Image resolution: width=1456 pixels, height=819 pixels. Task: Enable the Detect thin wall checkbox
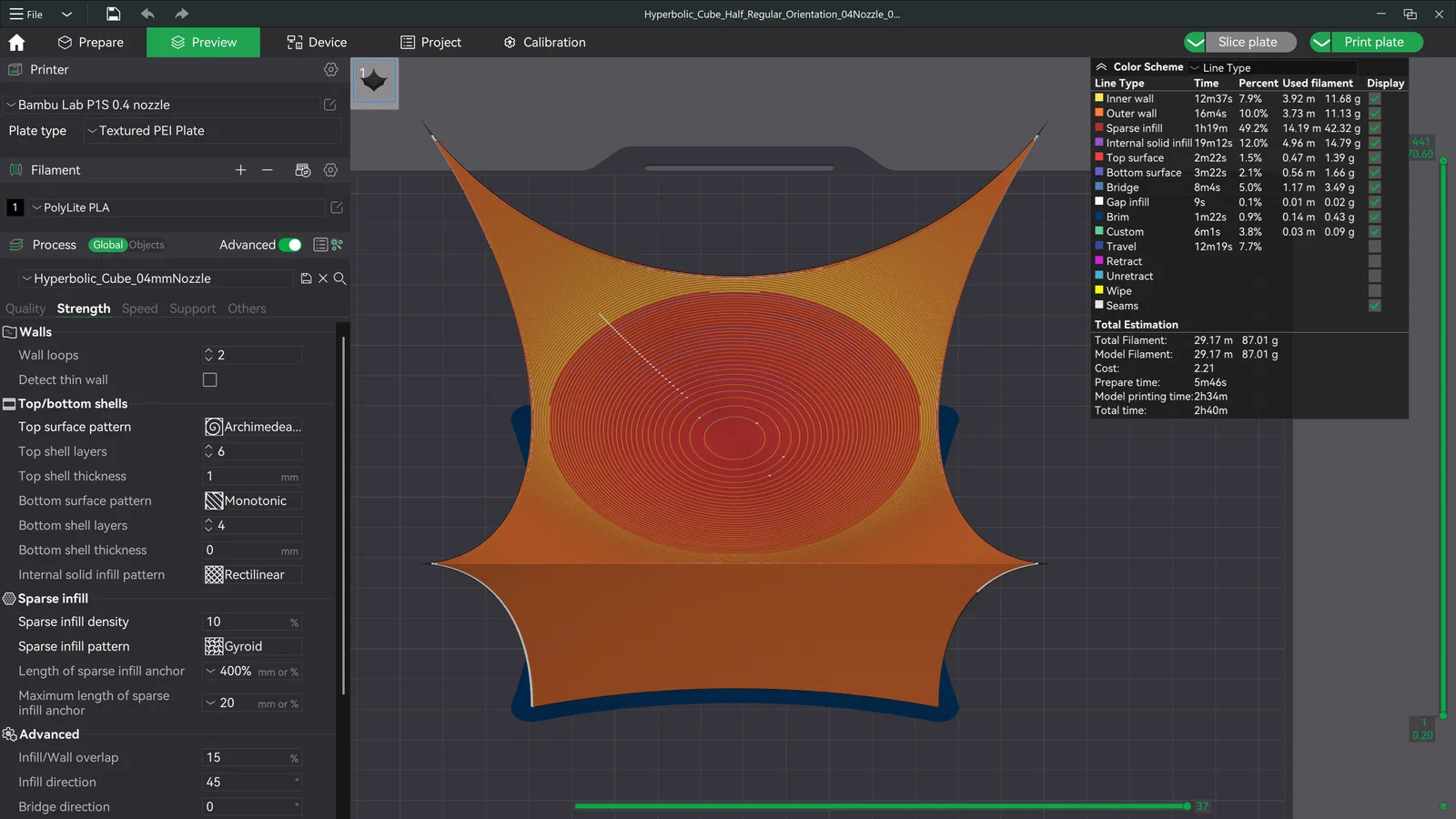click(x=210, y=380)
